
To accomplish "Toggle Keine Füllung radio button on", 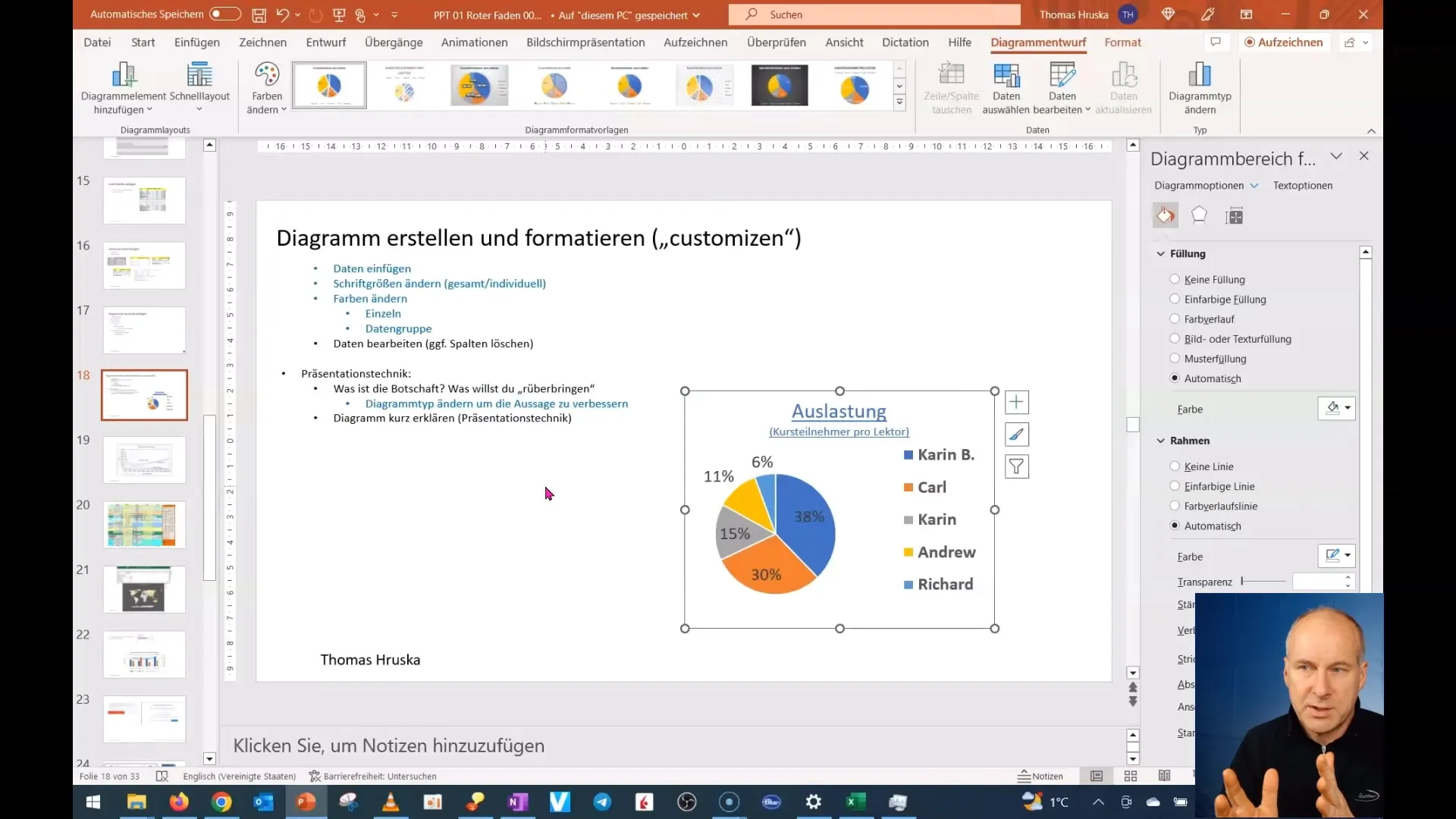I will [x=1175, y=279].
